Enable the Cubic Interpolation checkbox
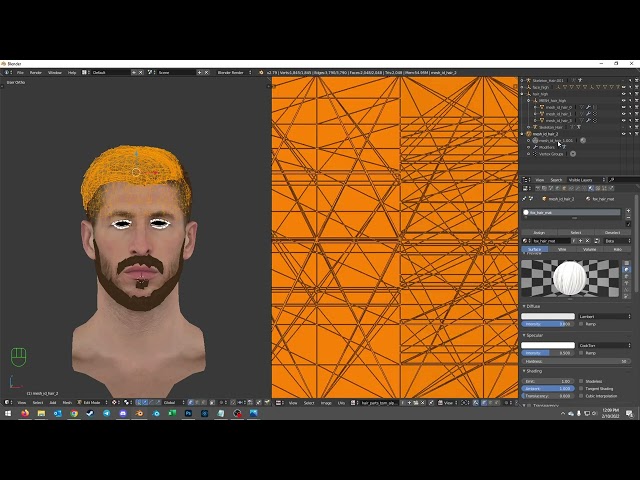 (581, 396)
